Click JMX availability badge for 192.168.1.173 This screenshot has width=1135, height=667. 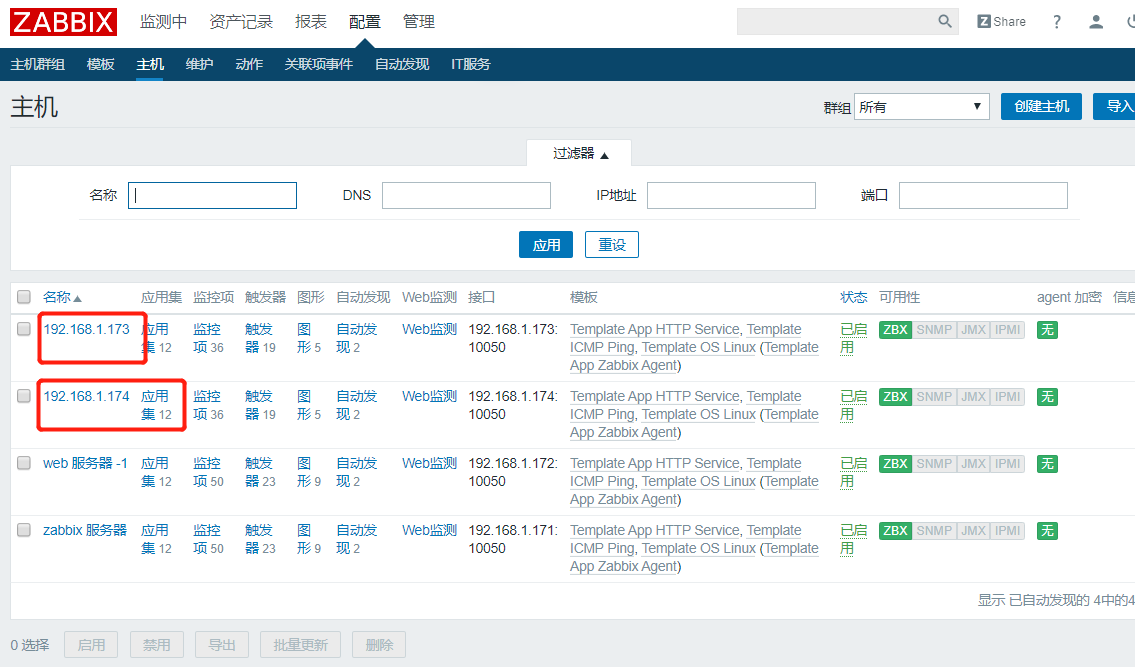[973, 330]
